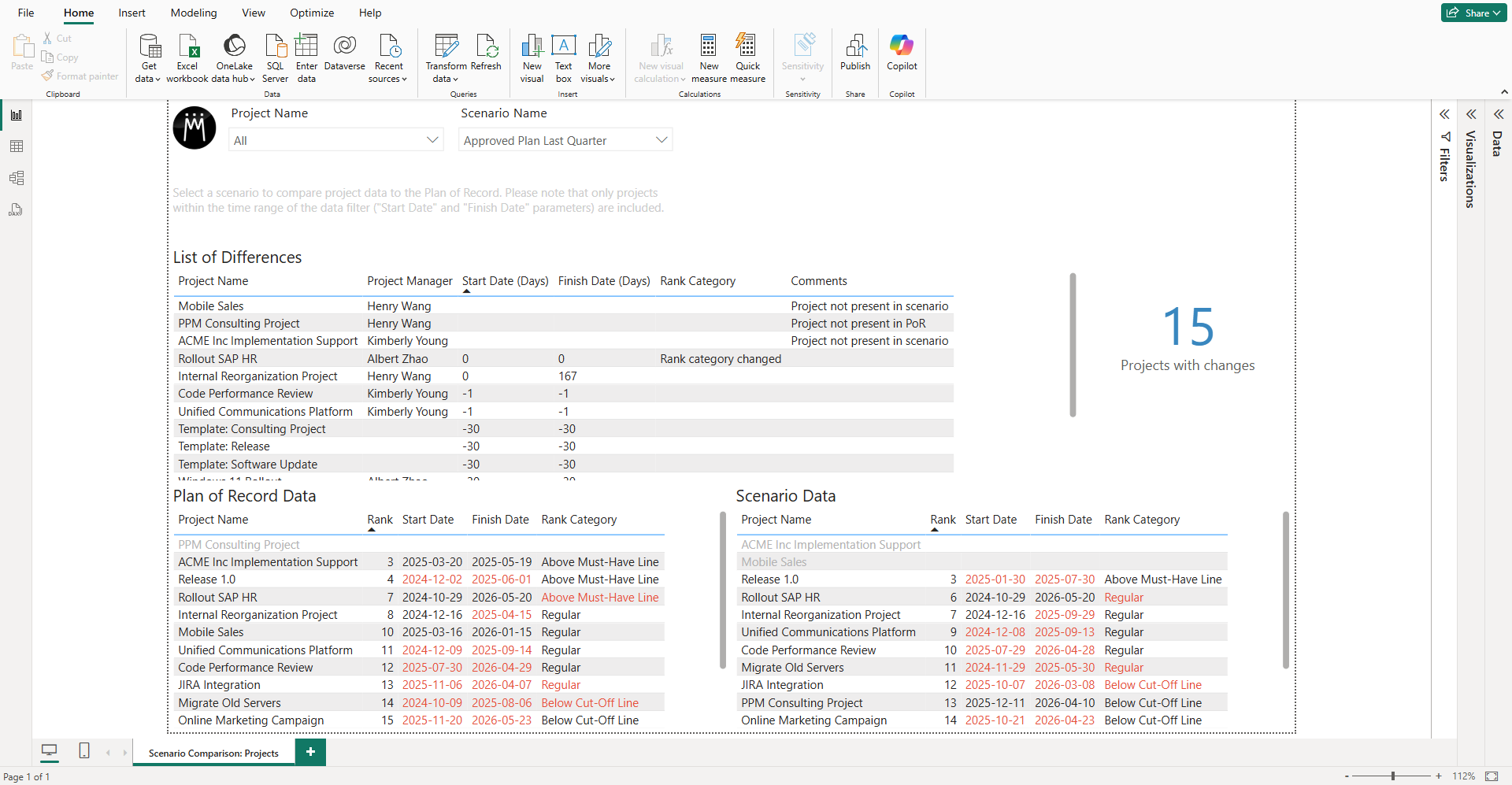1512x785 pixels.
Task: Sort differences by Project Manager header
Action: 409,281
